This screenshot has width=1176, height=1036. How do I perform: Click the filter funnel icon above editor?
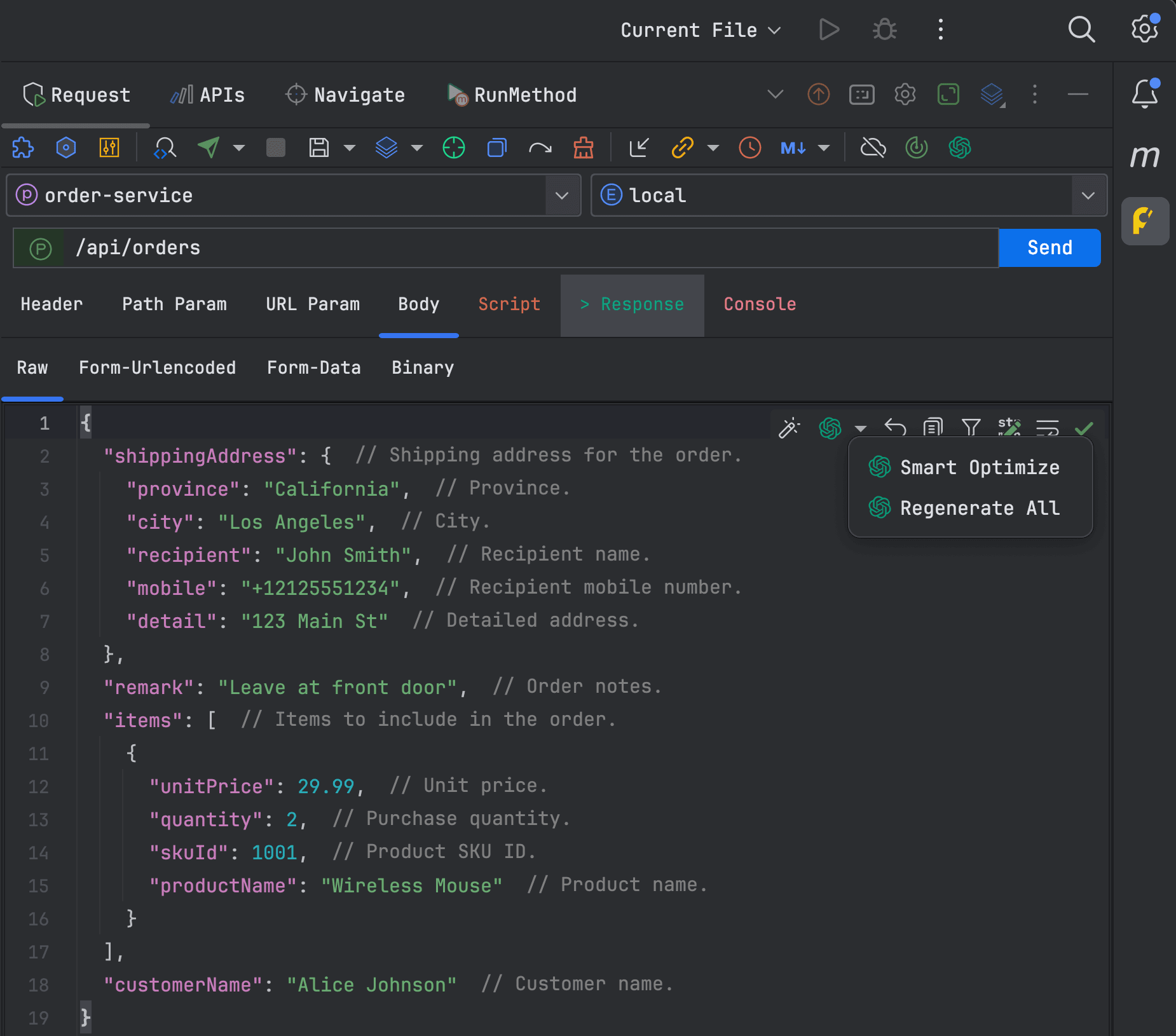pyautogui.click(x=971, y=427)
